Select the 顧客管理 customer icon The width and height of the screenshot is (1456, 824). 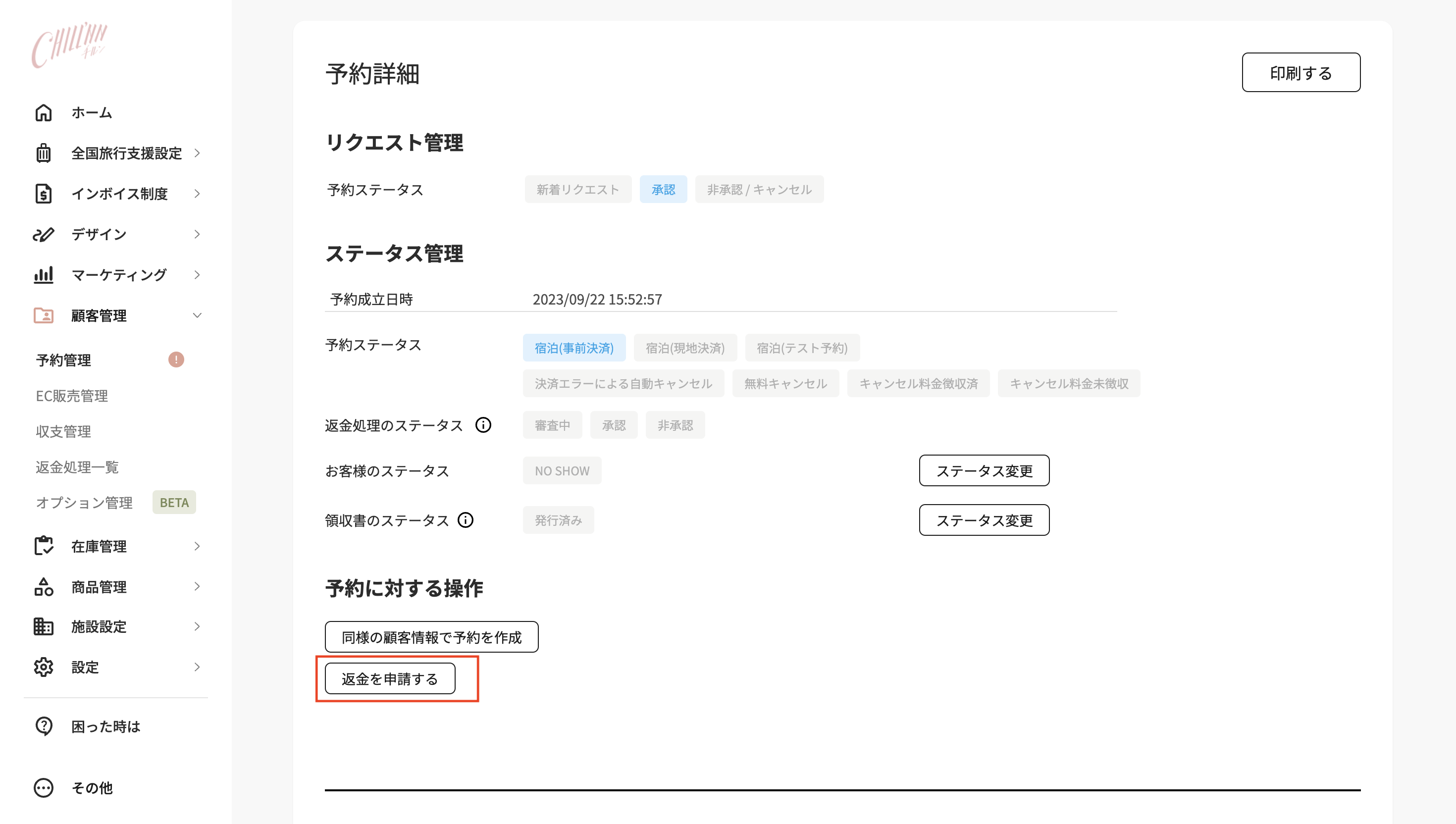[44, 315]
